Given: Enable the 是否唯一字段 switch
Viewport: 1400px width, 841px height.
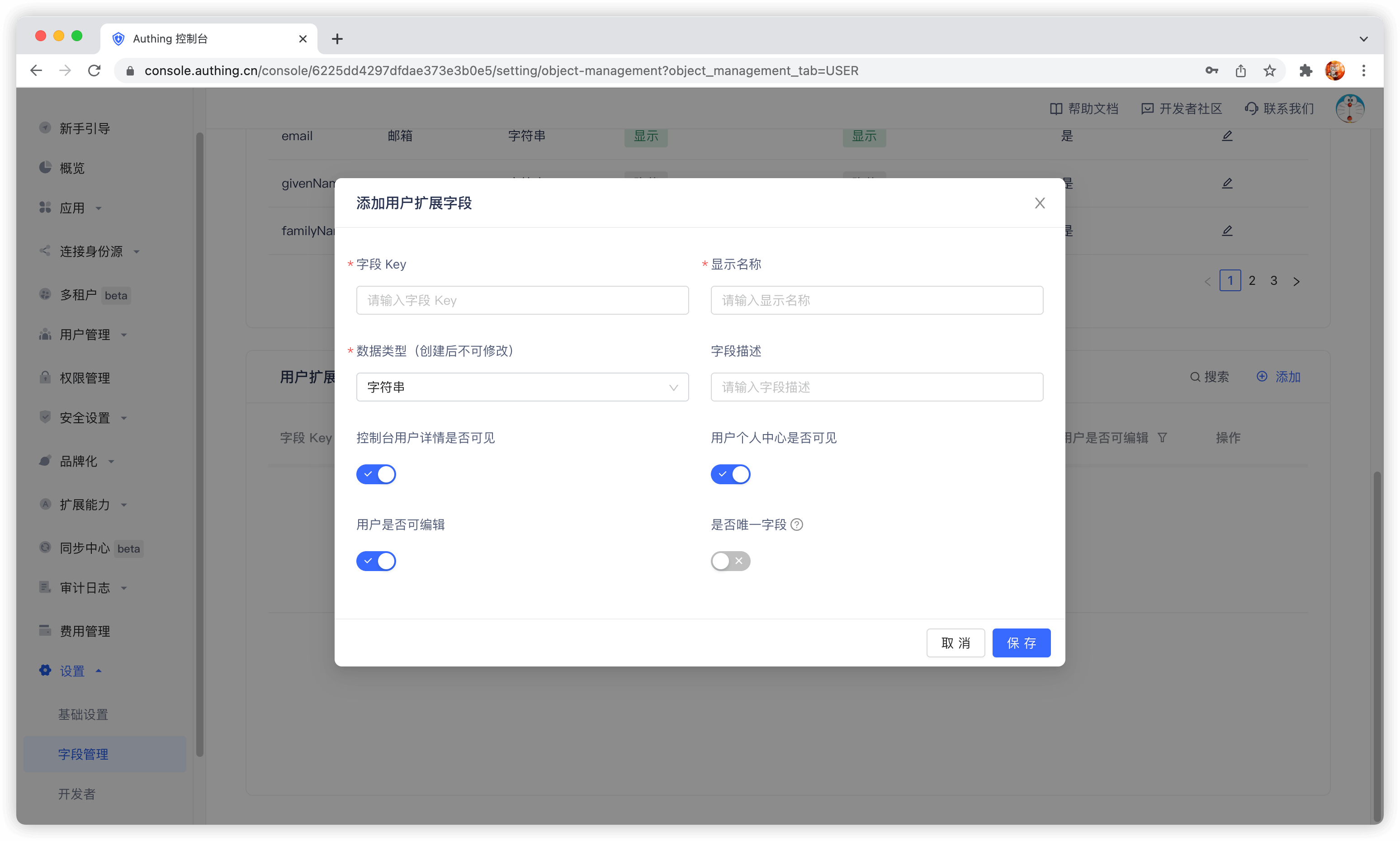Looking at the screenshot, I should [x=730, y=561].
